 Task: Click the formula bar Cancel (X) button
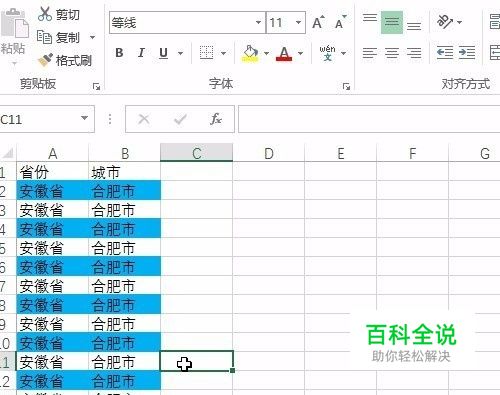pos(144,119)
